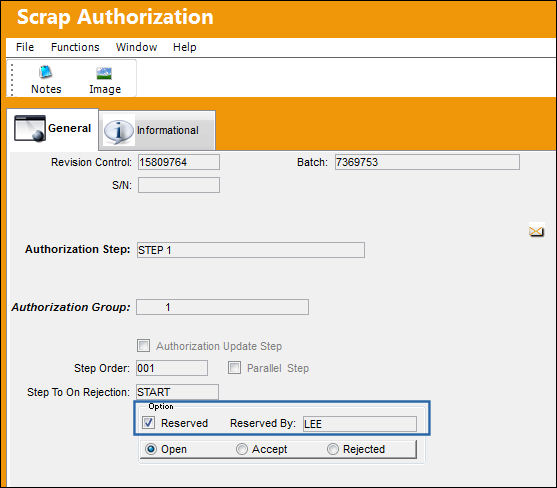The image size is (557, 488).
Task: Click the toolbar drag handle dots
Action: [x=12, y=80]
